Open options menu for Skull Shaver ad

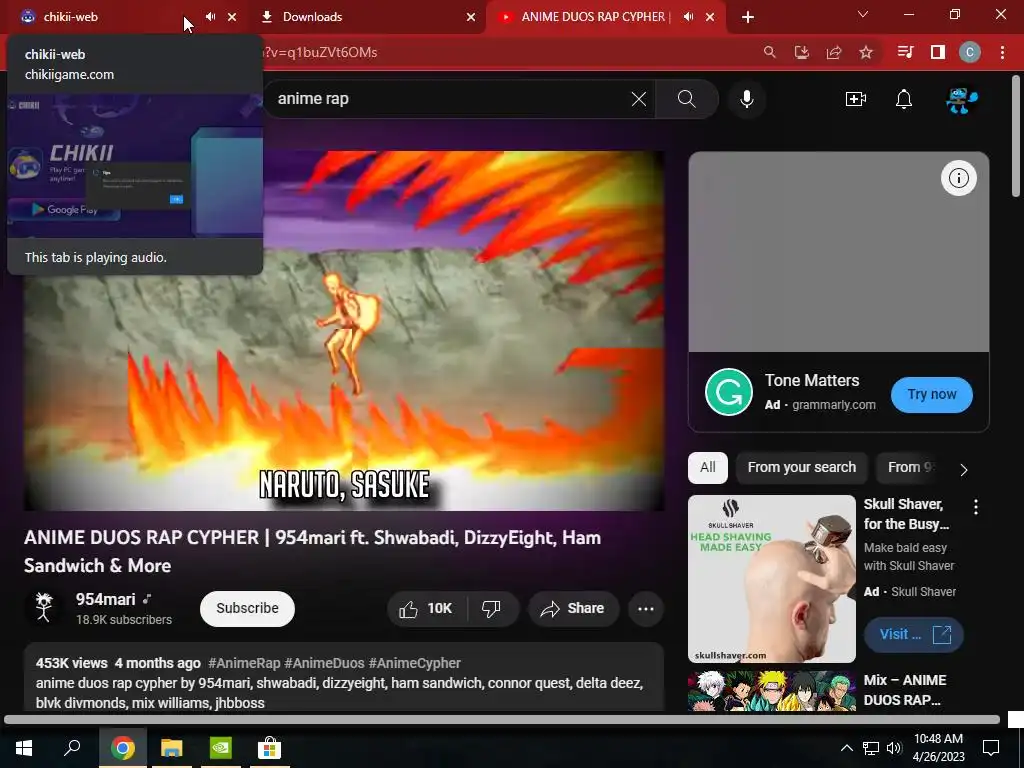click(976, 507)
